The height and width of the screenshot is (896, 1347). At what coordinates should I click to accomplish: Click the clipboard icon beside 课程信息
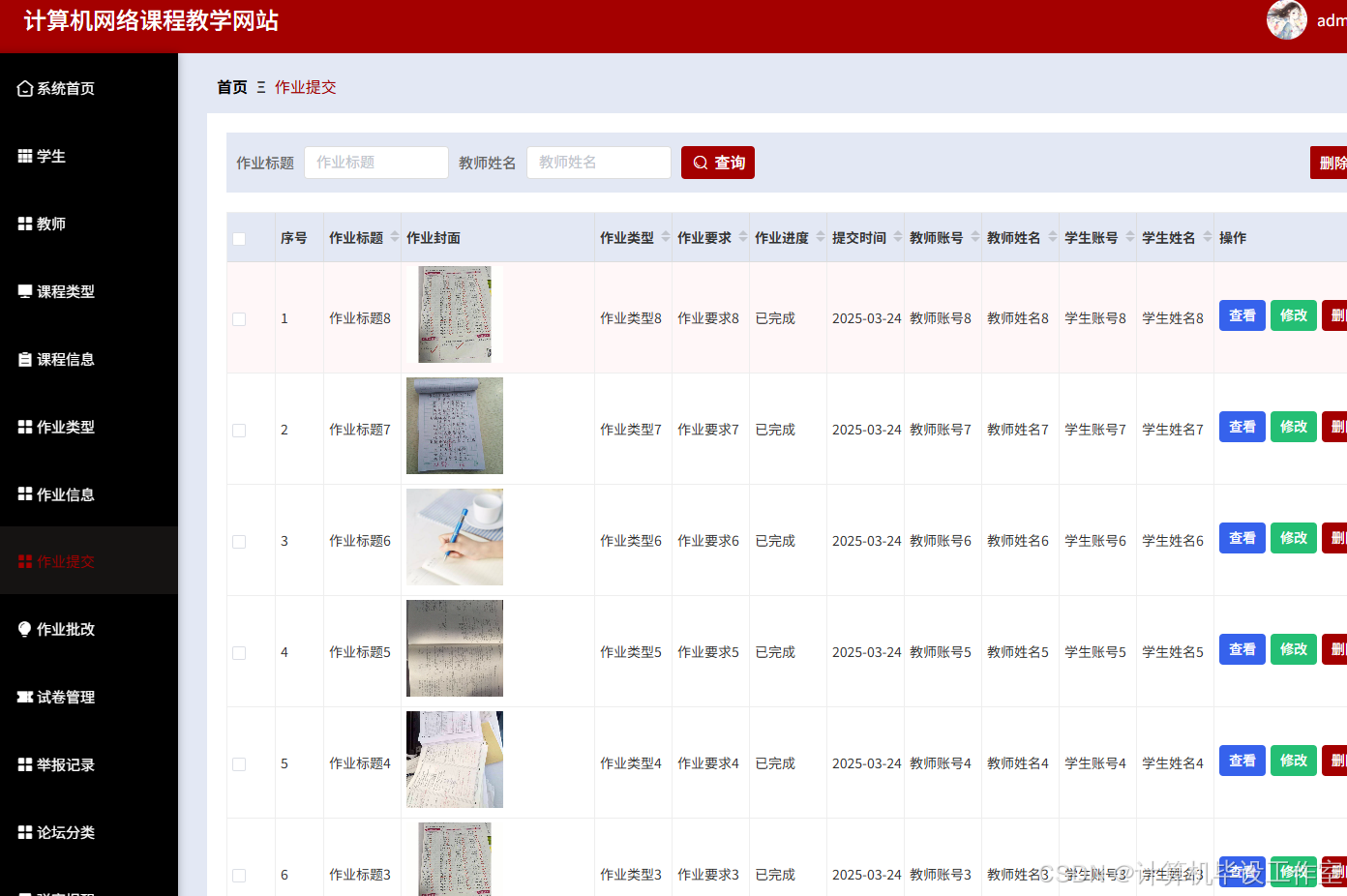coord(25,359)
